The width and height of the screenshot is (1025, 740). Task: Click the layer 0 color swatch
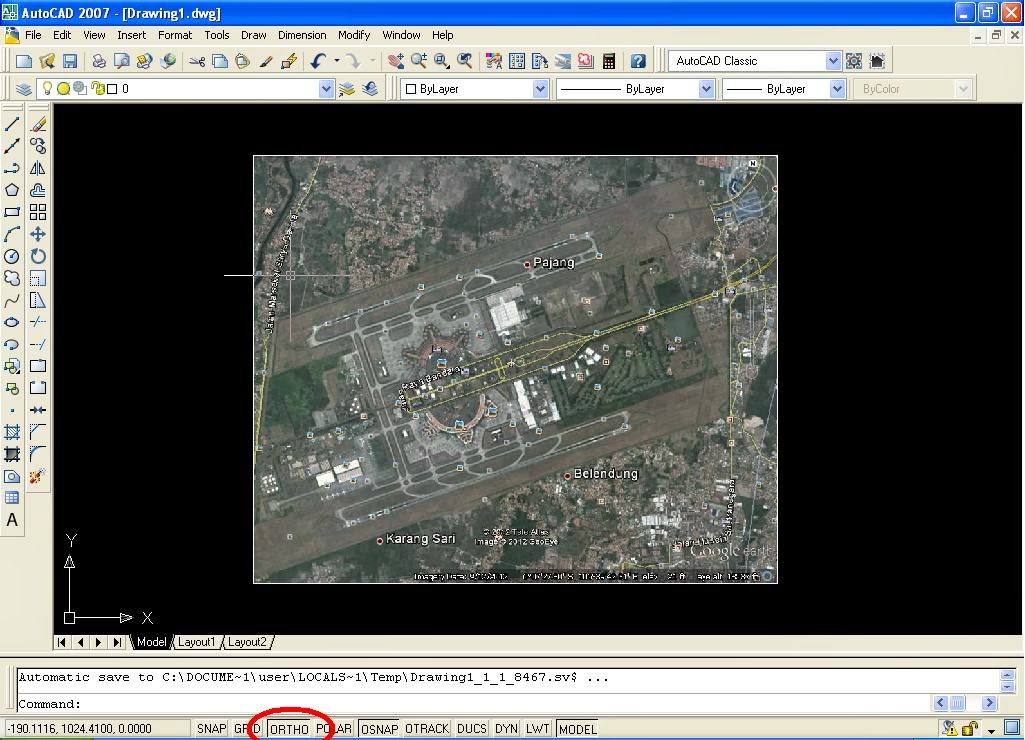pos(112,89)
